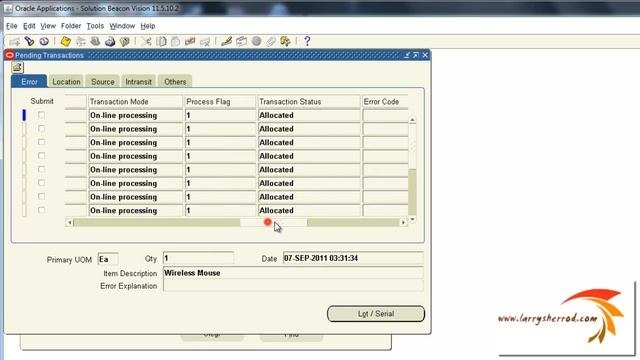Tick Submit checkbox on the current-record row

pos(41,115)
